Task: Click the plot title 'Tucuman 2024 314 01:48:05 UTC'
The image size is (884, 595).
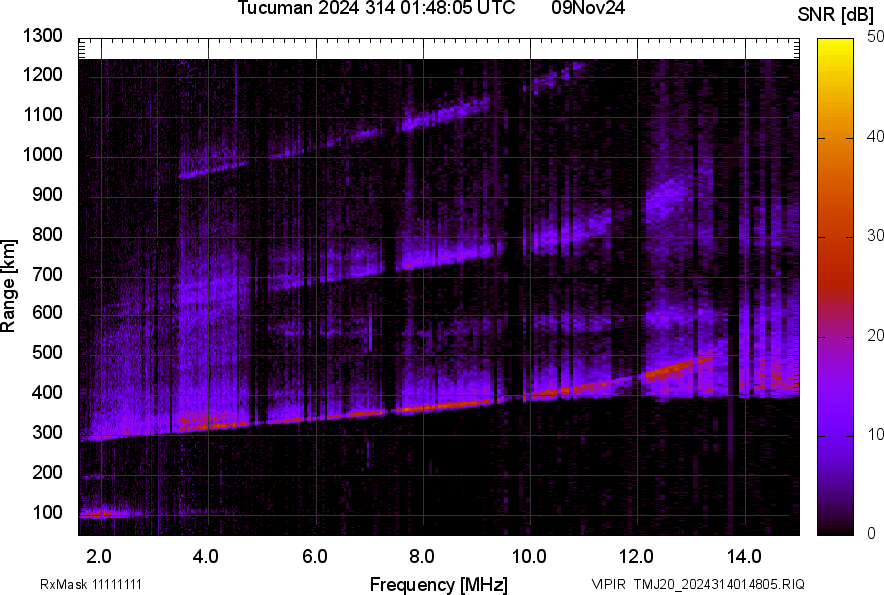Action: (x=376, y=9)
